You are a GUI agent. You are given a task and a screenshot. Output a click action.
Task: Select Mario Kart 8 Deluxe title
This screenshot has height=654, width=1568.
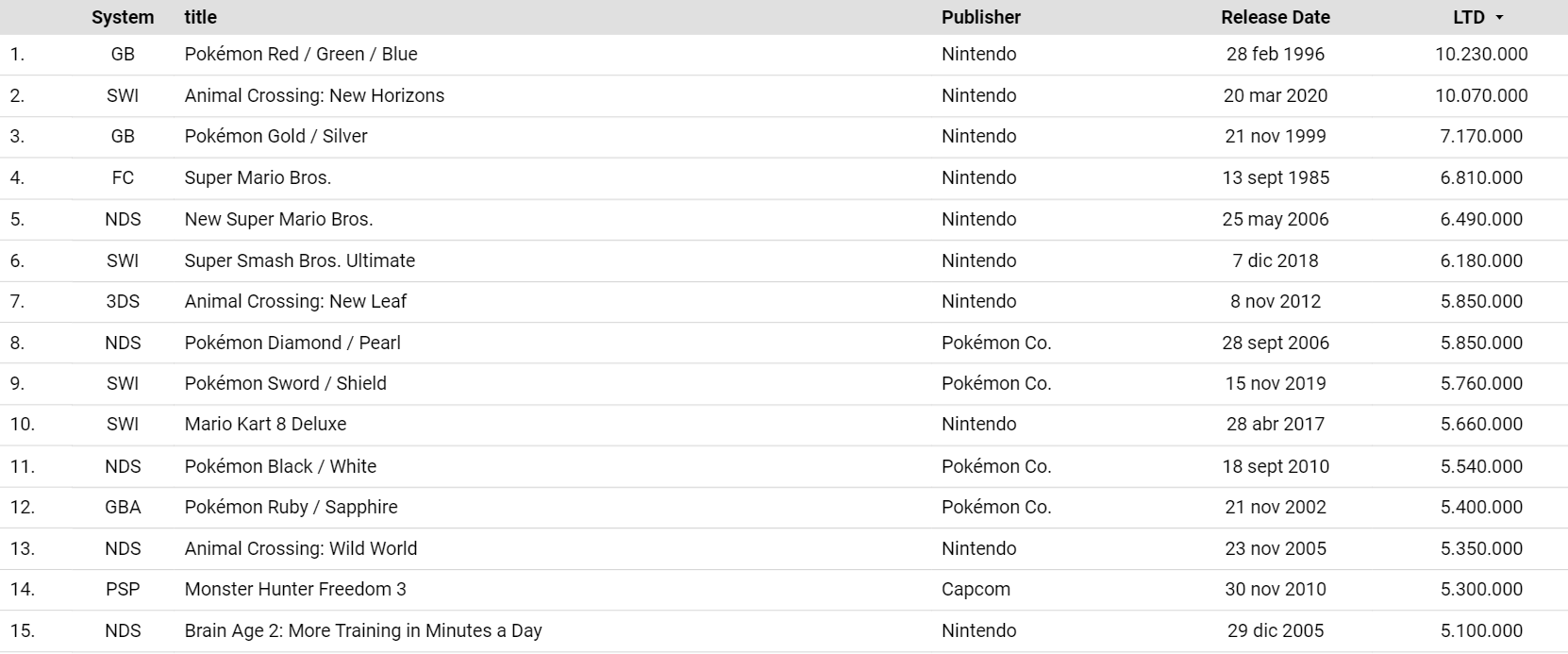265,424
